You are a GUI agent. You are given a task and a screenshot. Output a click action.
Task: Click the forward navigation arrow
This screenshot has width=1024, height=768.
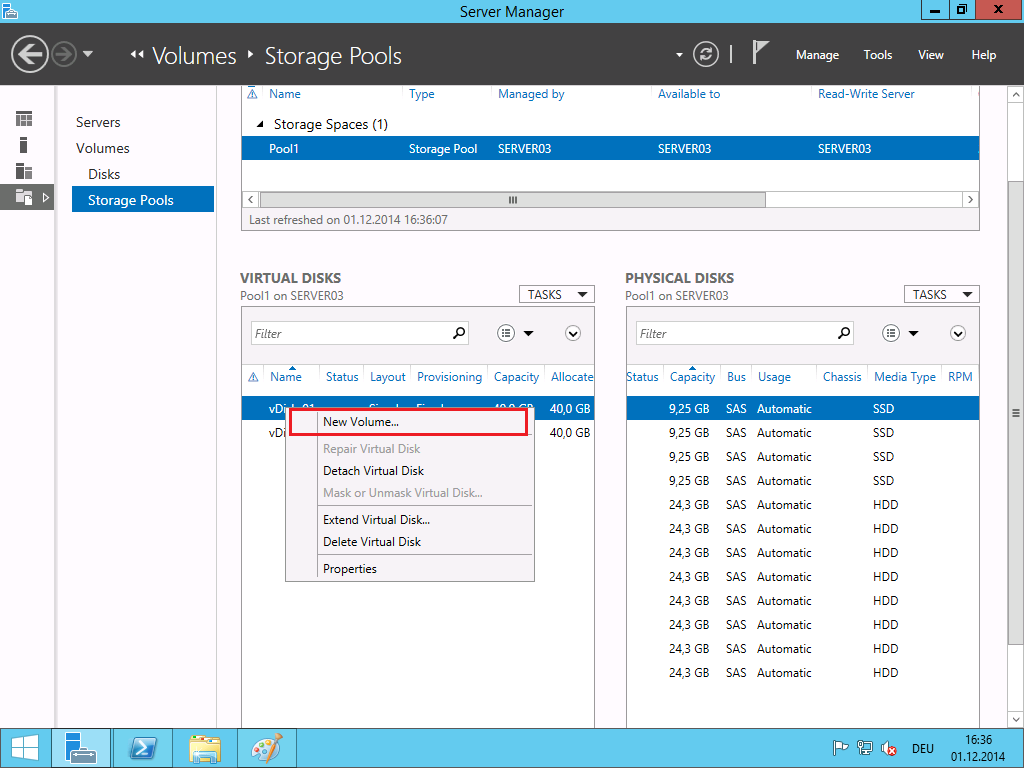pyautogui.click(x=64, y=54)
